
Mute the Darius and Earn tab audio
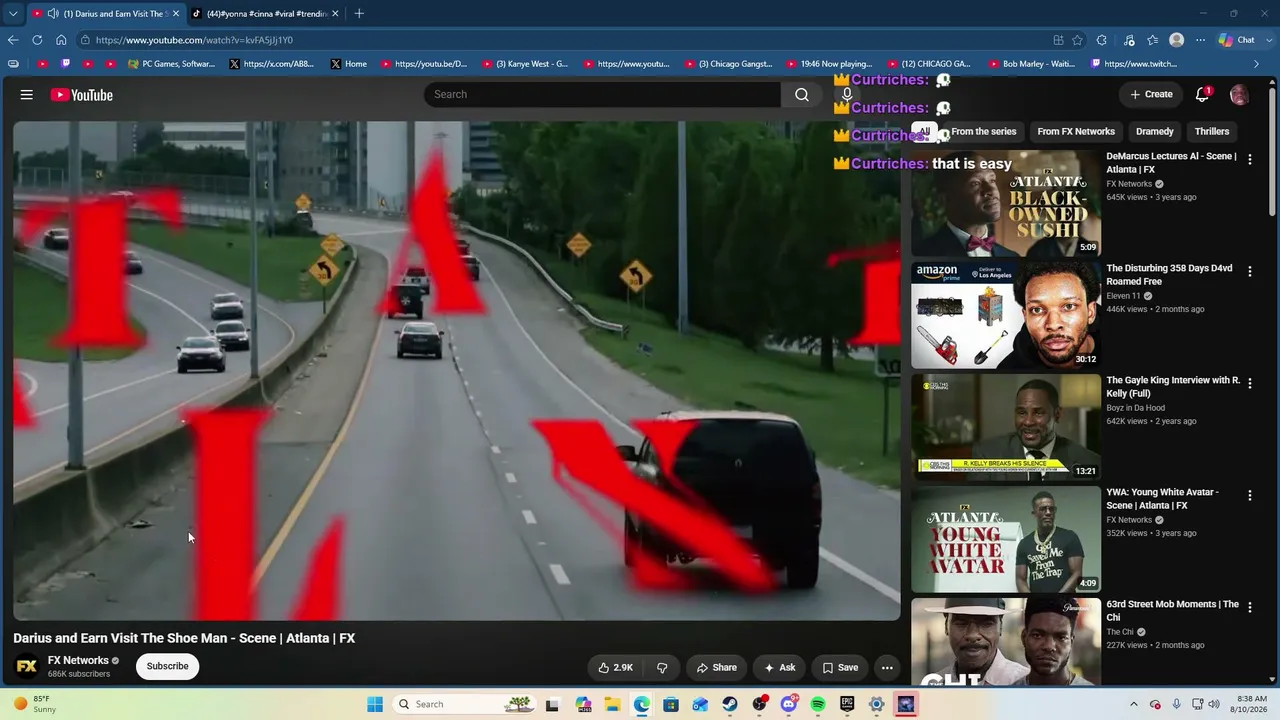(x=53, y=14)
